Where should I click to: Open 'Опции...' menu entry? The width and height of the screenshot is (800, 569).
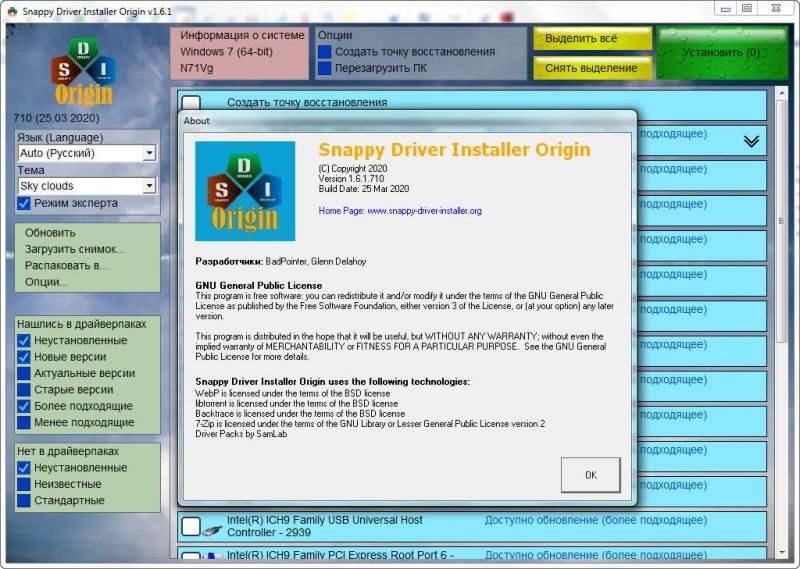pyautogui.click(x=47, y=282)
